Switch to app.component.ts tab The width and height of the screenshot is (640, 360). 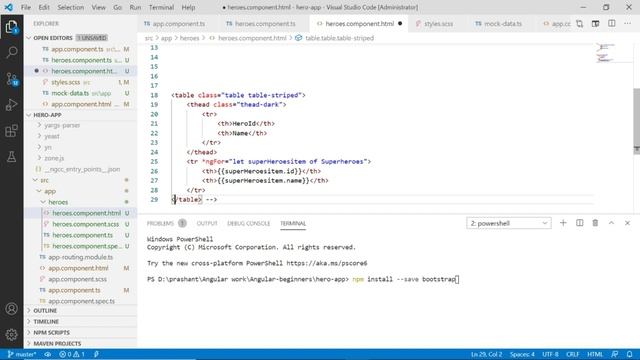click(x=178, y=24)
